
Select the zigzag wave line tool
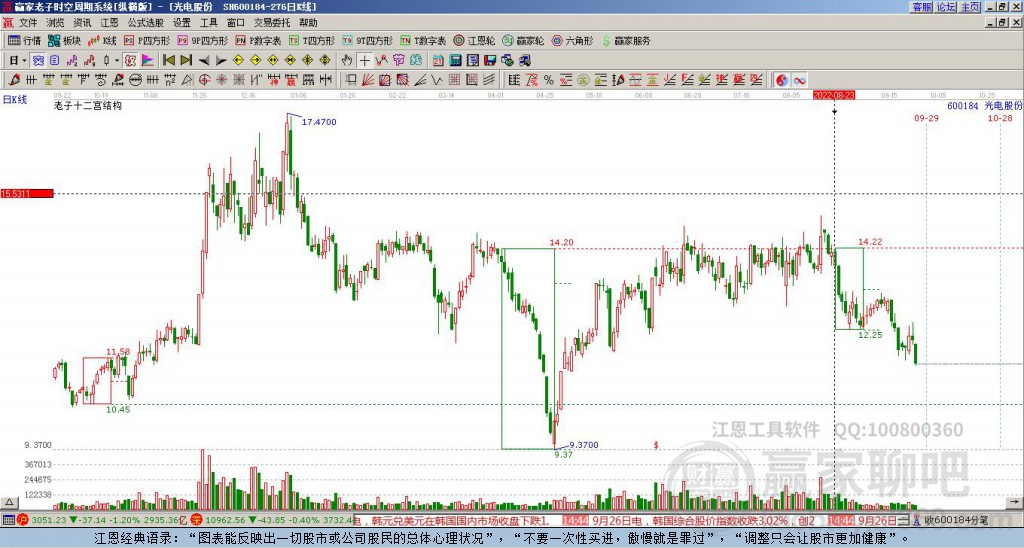(x=437, y=80)
